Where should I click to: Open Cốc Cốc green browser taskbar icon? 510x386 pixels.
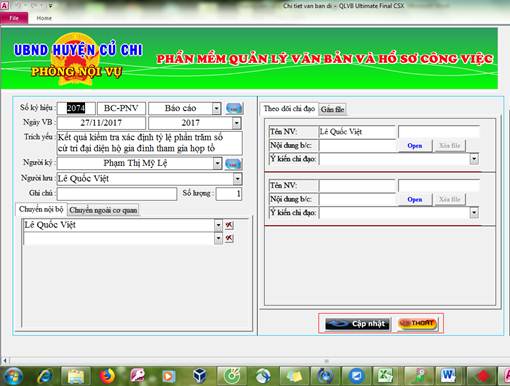tap(231, 376)
